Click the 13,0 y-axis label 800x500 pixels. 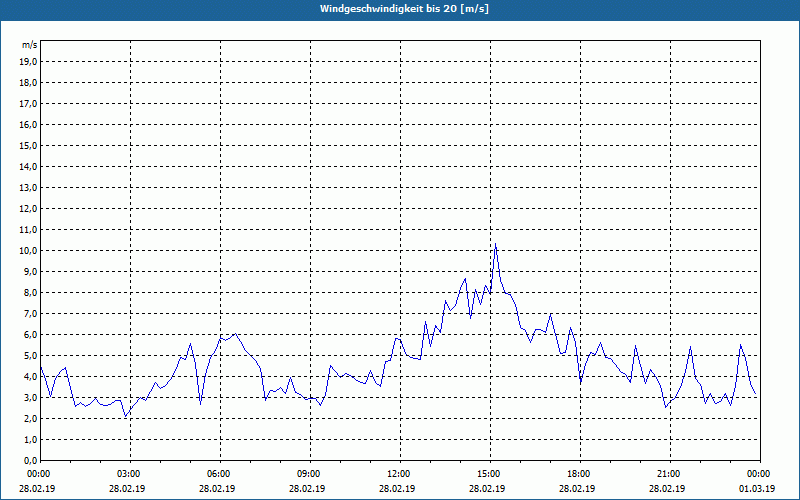point(28,188)
